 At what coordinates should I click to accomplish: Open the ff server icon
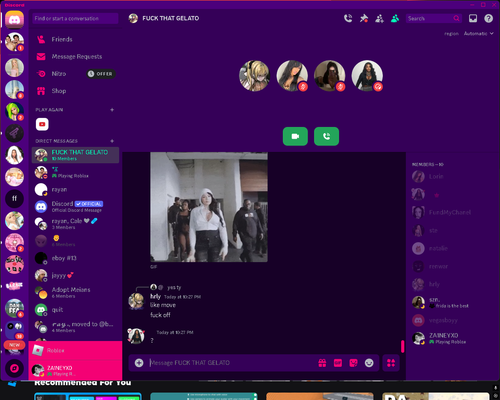tap(14, 199)
